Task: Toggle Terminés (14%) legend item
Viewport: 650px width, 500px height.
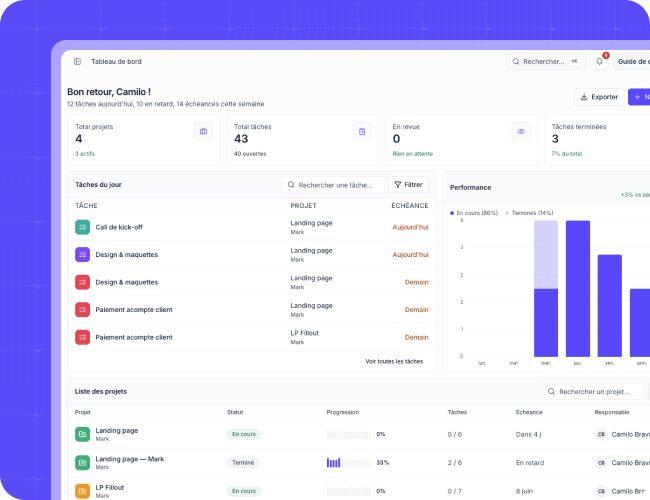Action: (529, 213)
